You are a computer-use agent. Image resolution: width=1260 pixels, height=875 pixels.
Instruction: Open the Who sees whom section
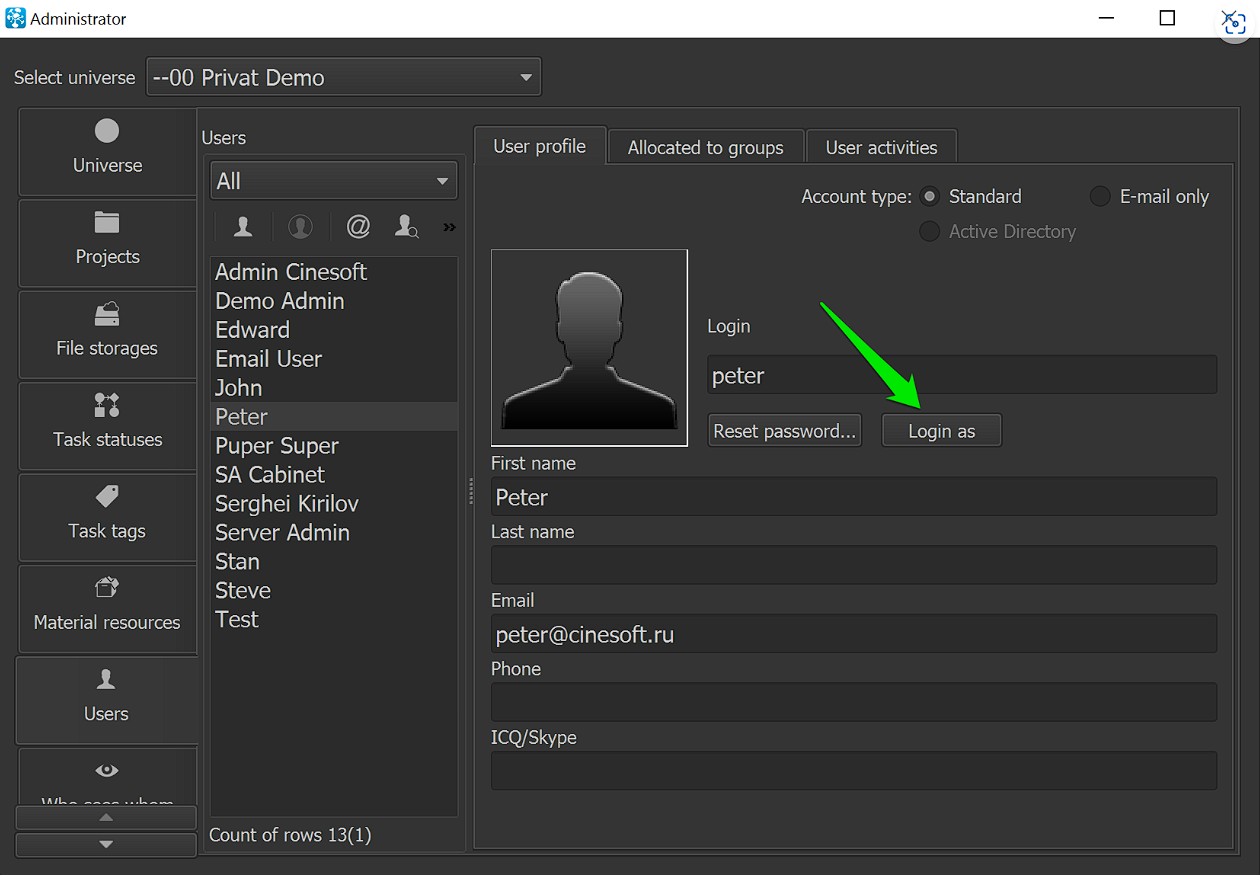click(x=107, y=778)
